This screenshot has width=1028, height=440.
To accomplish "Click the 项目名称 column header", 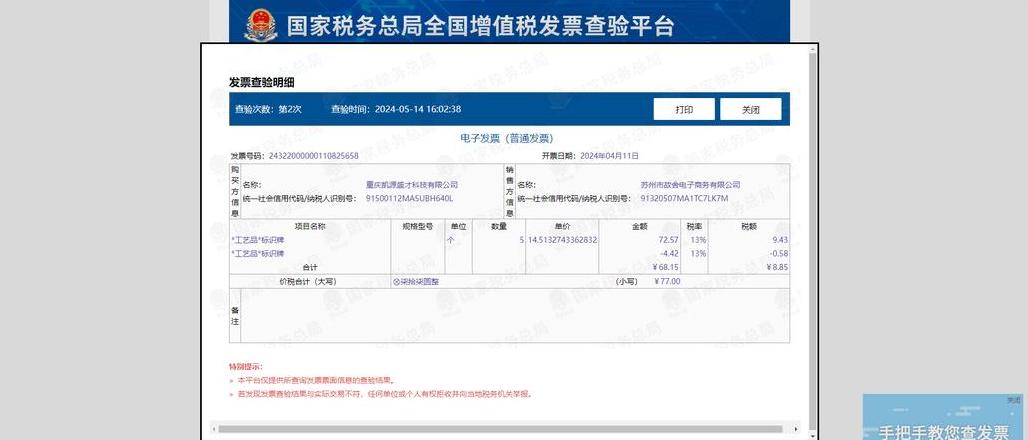I will (x=310, y=226).
